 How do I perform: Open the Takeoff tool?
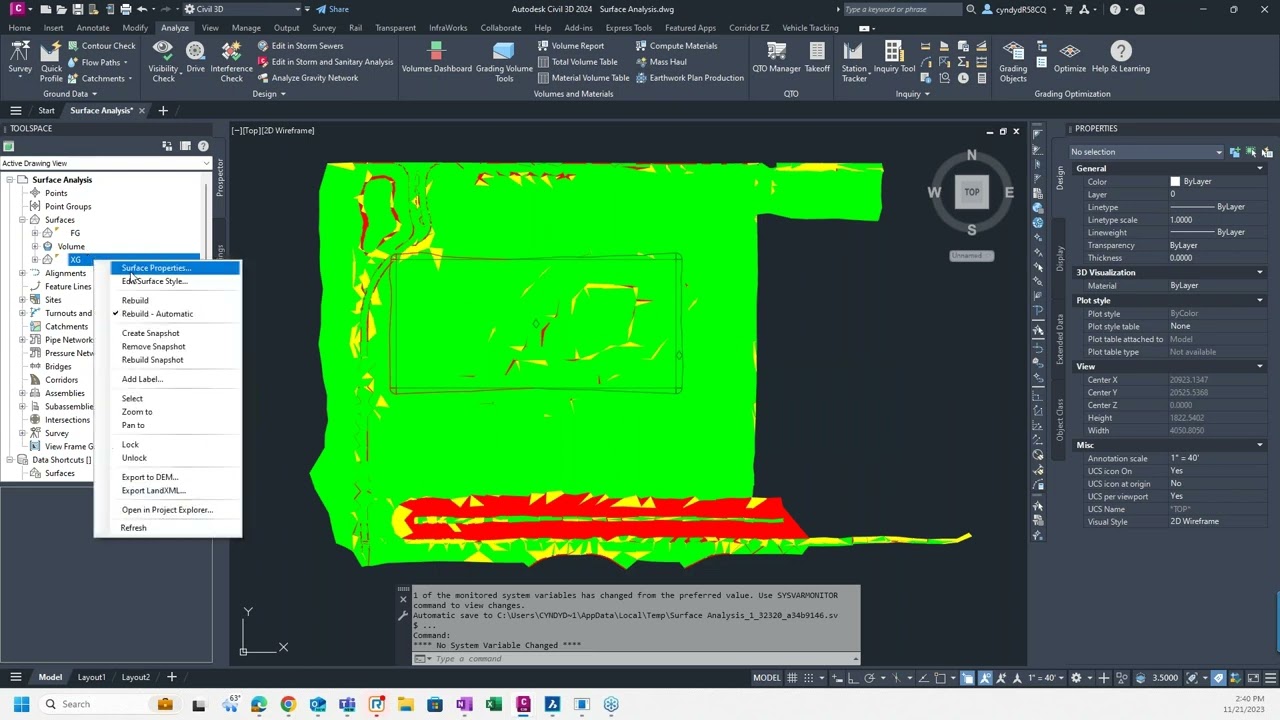click(x=817, y=58)
